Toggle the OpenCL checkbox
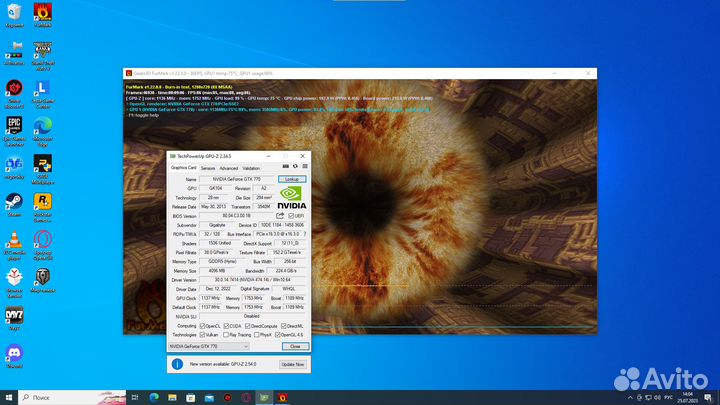 (202, 326)
